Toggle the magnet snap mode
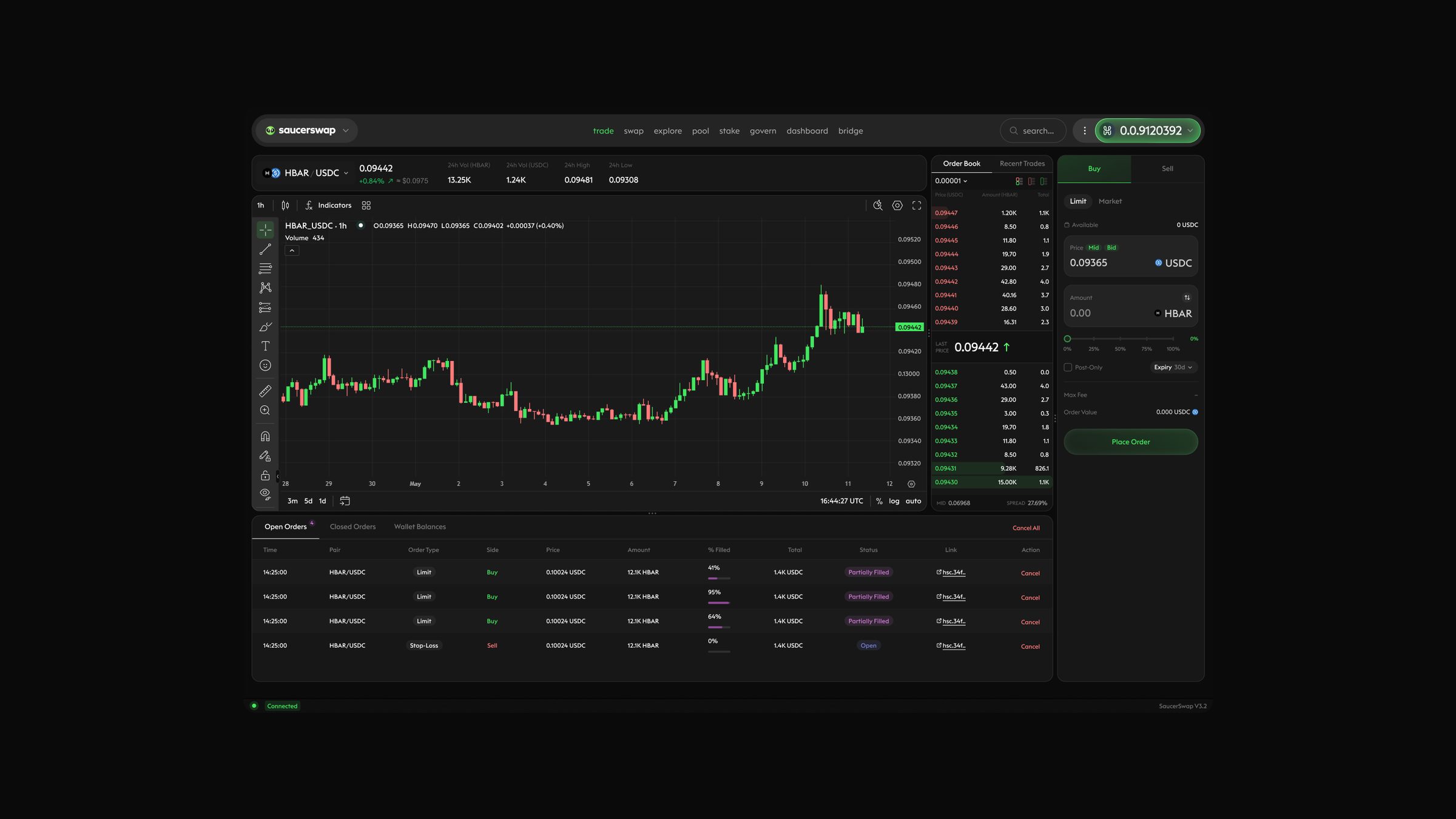Image resolution: width=1456 pixels, height=819 pixels. coord(265,436)
